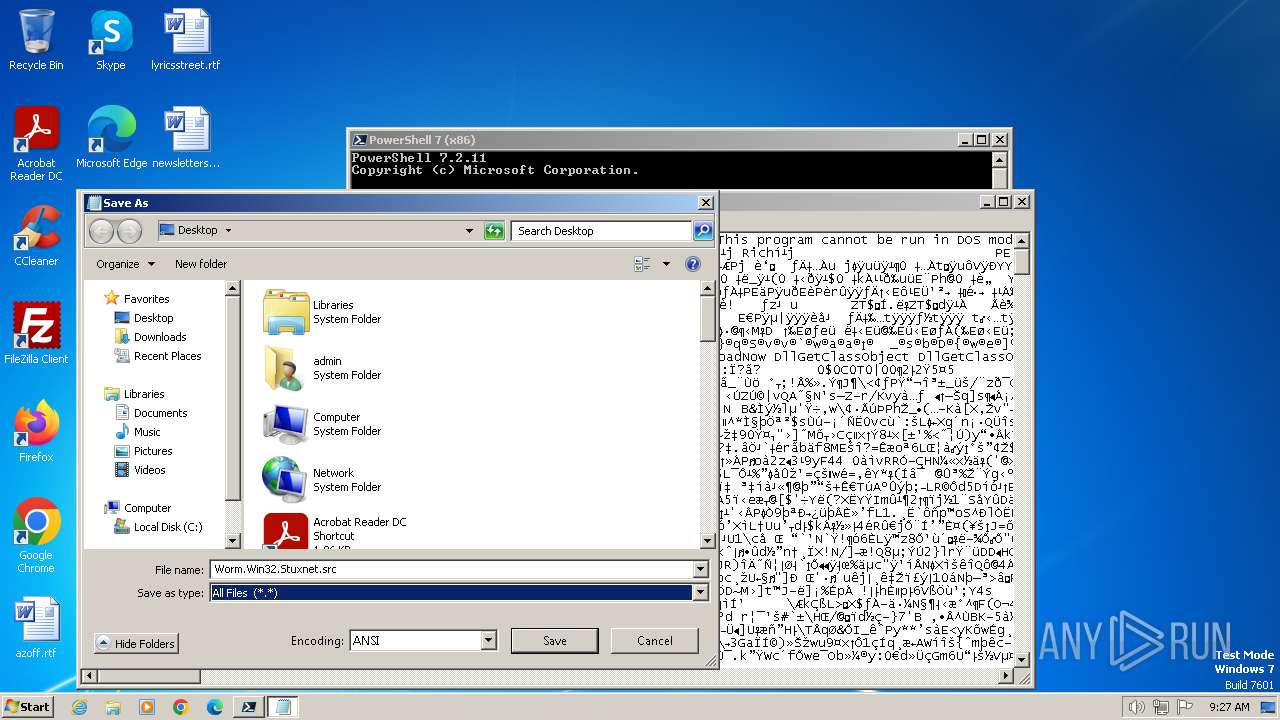This screenshot has width=1280, height=720.
Task: Open the PowerShell taskbar button
Action: pos(248,707)
